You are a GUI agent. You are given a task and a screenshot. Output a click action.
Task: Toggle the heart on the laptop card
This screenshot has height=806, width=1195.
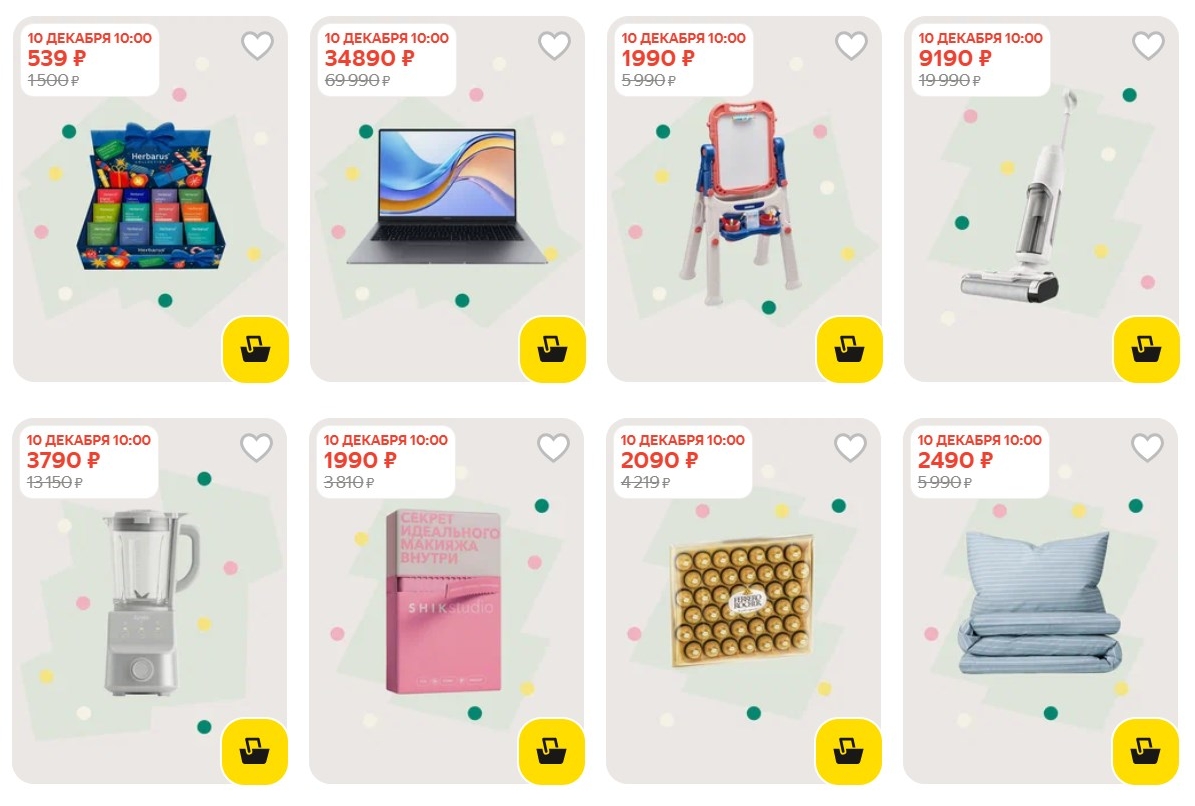pyautogui.click(x=554, y=46)
